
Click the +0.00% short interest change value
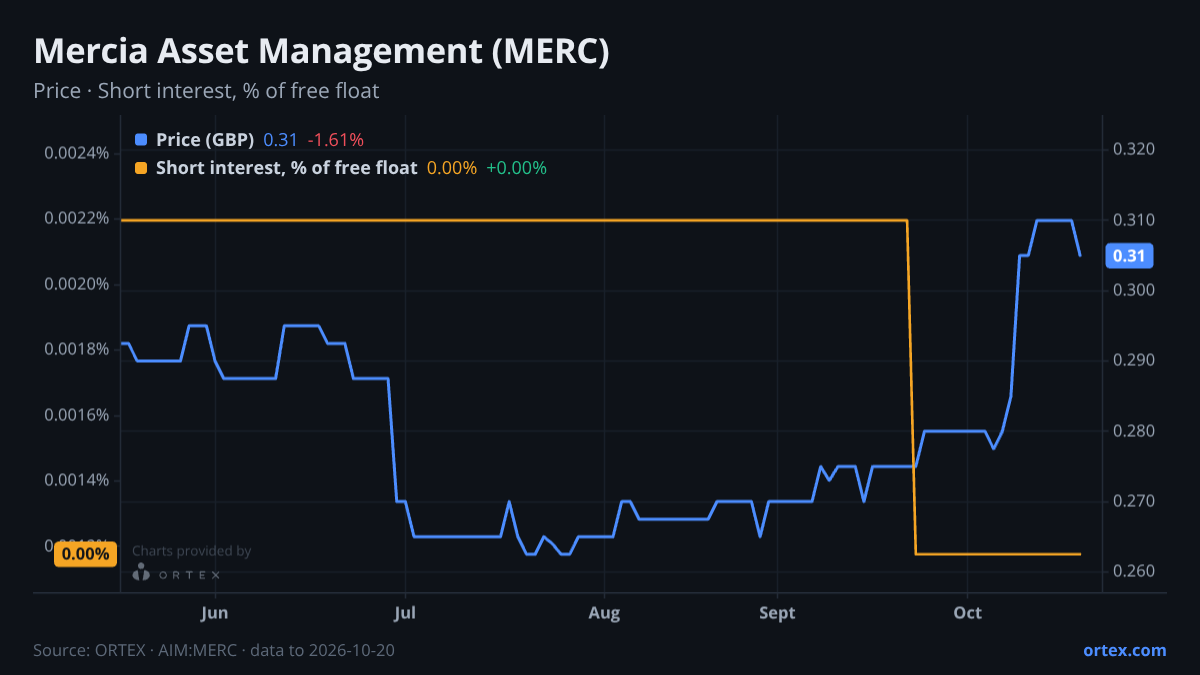(x=516, y=168)
